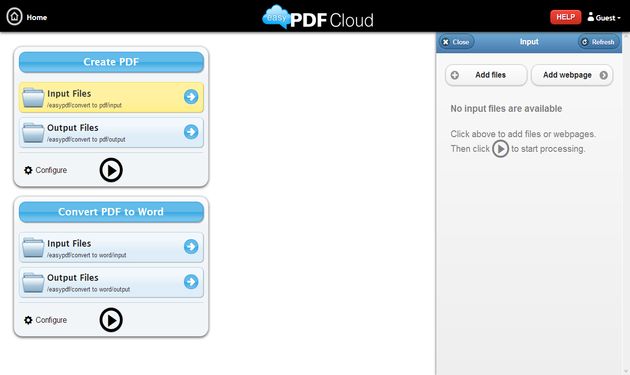This screenshot has height=375, width=630.
Task: Click the Convert to Word Input Files arrow
Action: click(191, 246)
